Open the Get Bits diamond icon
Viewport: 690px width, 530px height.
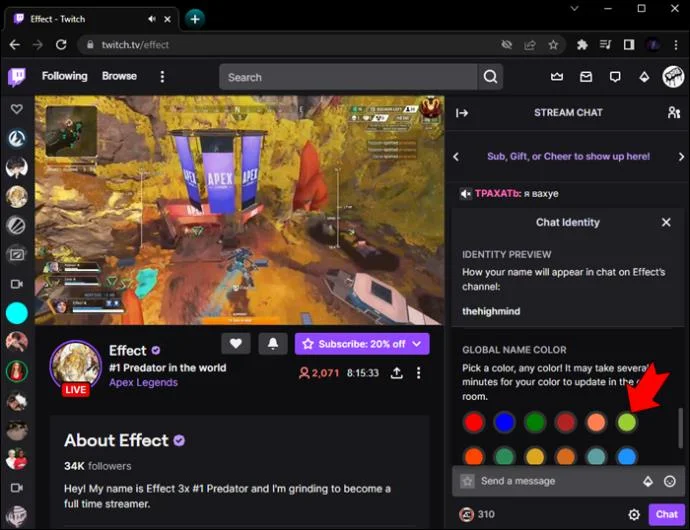pyautogui.click(x=644, y=77)
